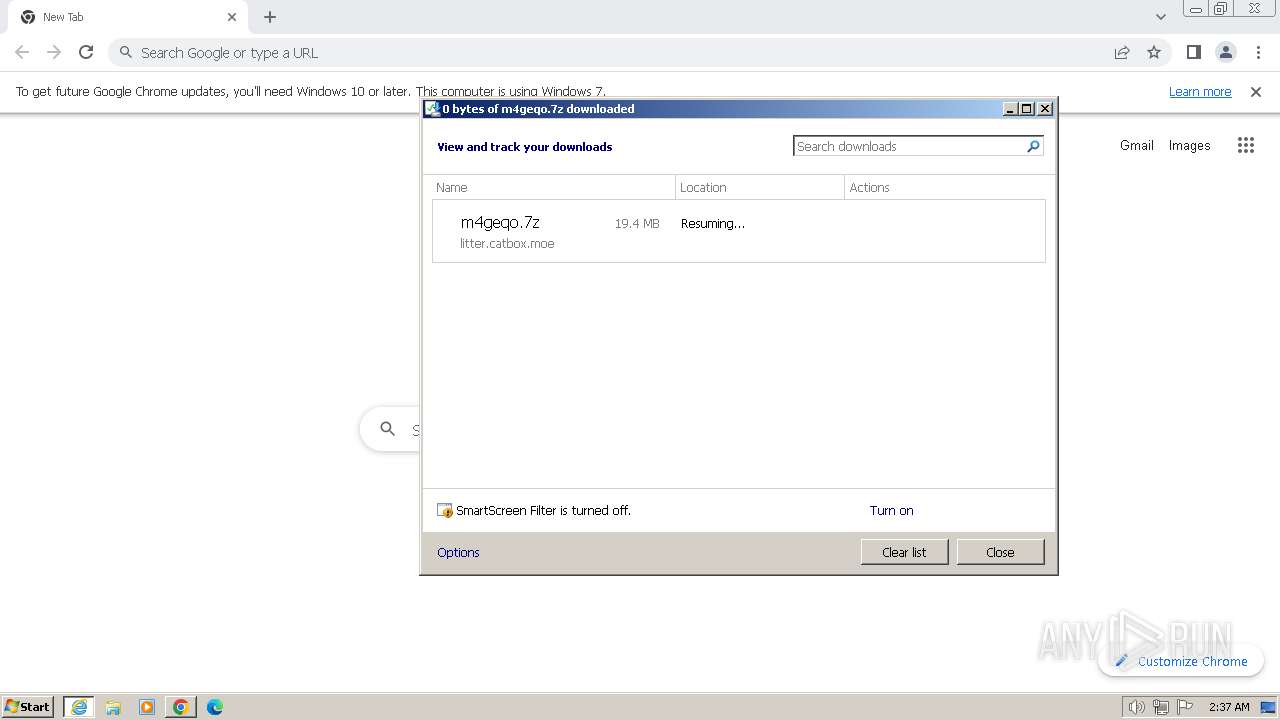The height and width of the screenshot is (720, 1280).
Task: Click the SmartScreen shield icon
Action: (x=445, y=510)
